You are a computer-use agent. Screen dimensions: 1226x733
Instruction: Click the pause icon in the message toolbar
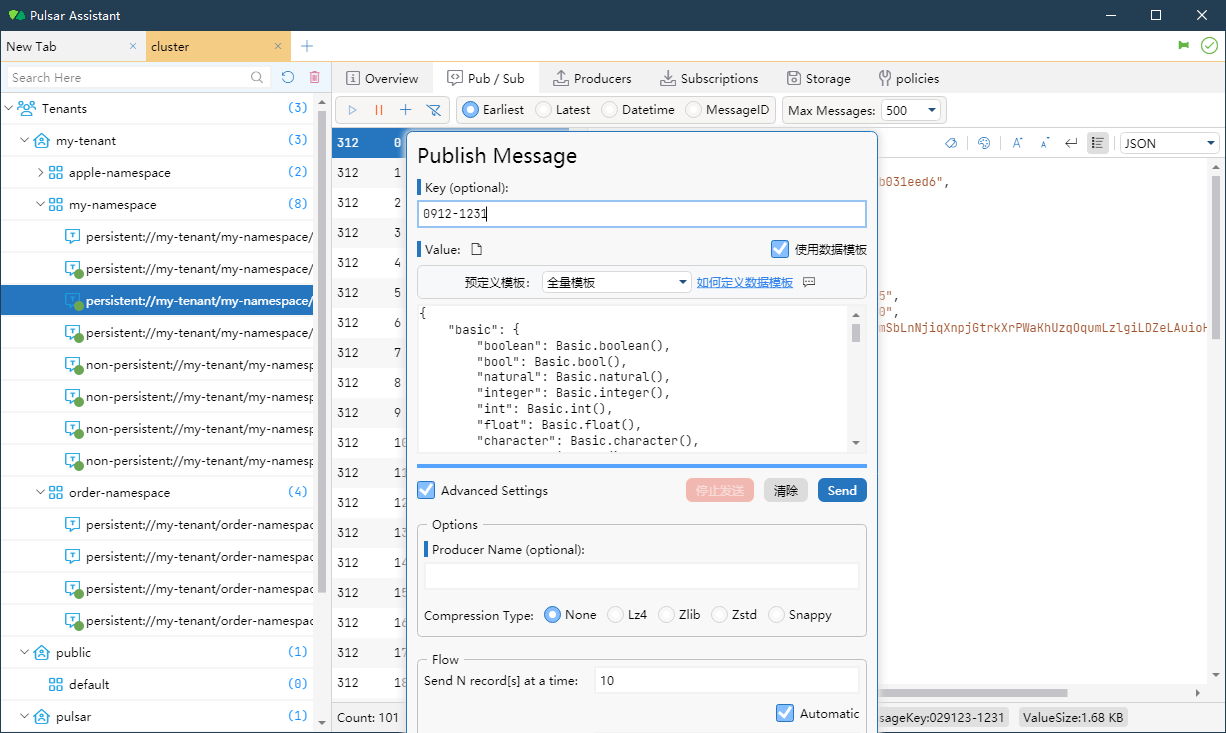[379, 110]
